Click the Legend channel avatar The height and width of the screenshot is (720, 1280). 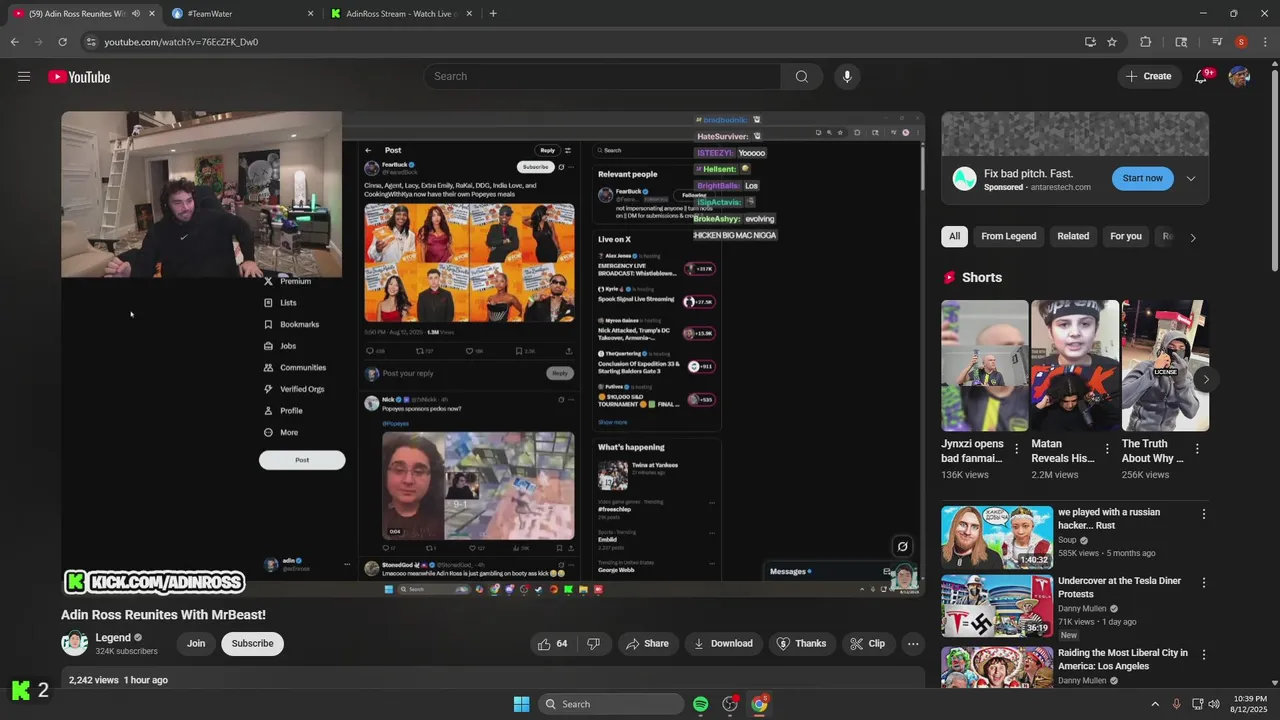pos(74,643)
